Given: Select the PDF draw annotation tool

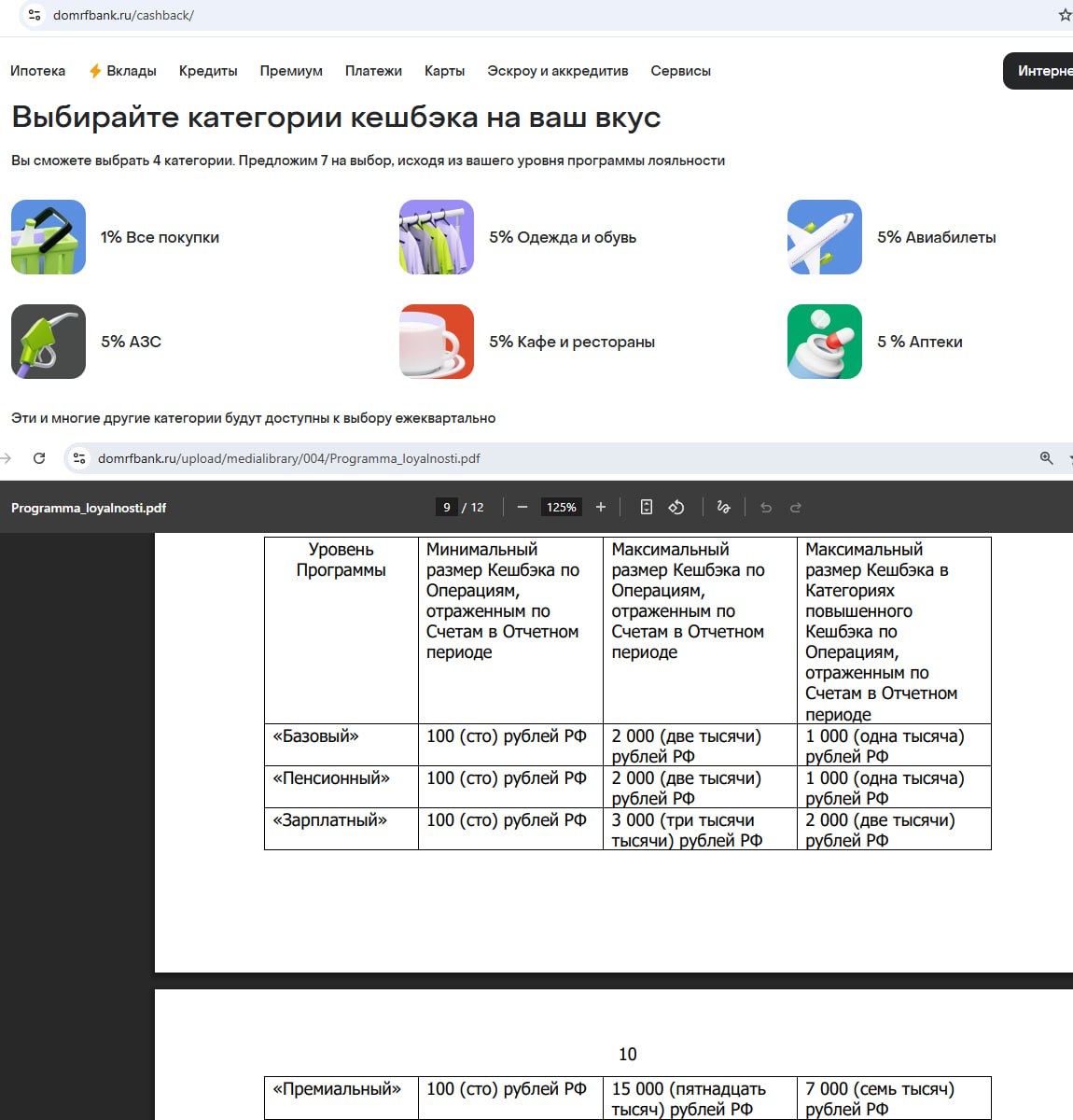Looking at the screenshot, I should [723, 507].
